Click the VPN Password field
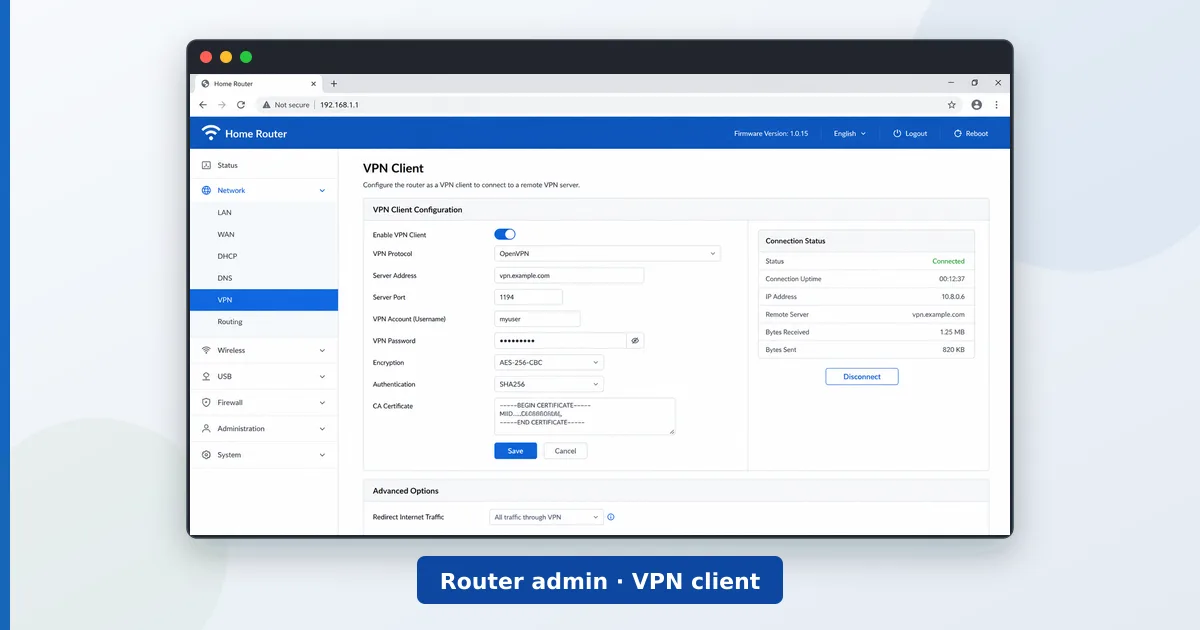This screenshot has width=1200, height=630. tap(560, 341)
